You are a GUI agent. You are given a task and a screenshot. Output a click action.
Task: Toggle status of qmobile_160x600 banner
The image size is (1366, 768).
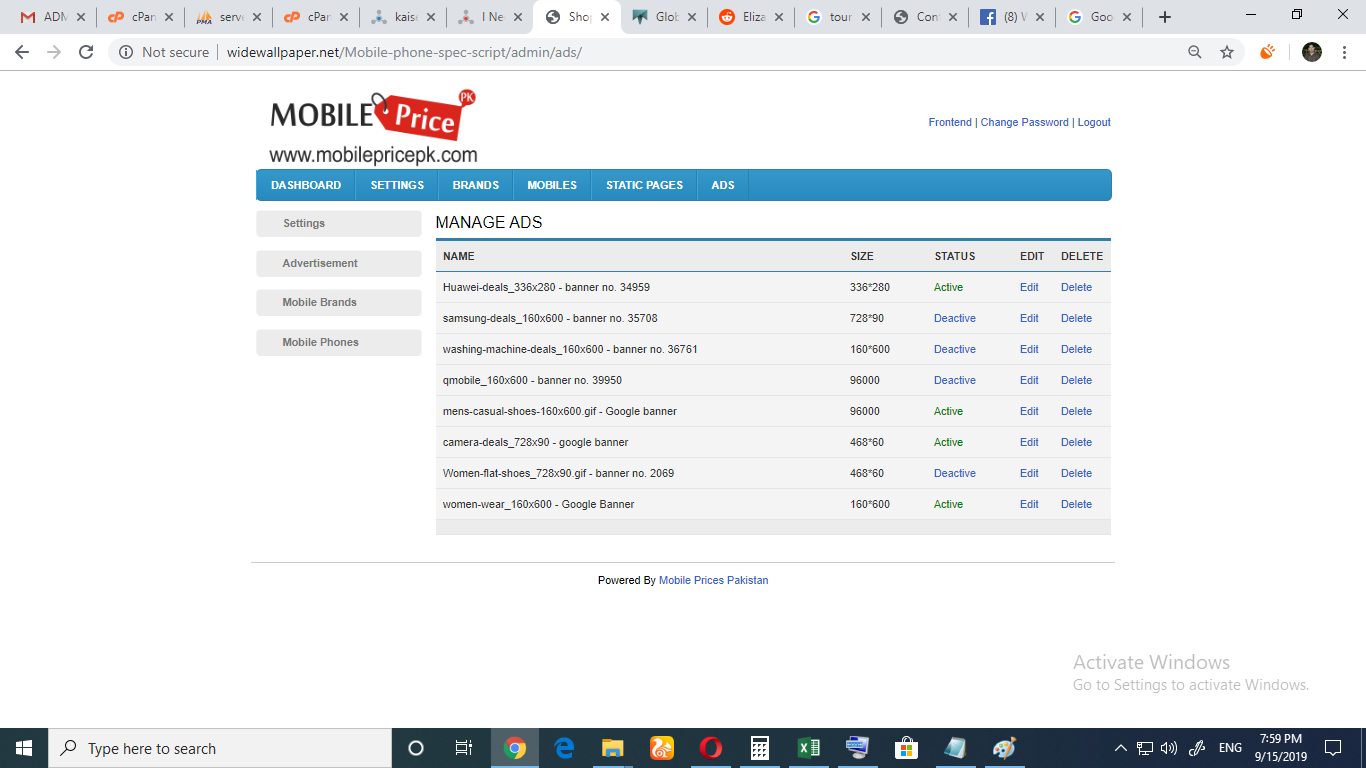click(955, 380)
